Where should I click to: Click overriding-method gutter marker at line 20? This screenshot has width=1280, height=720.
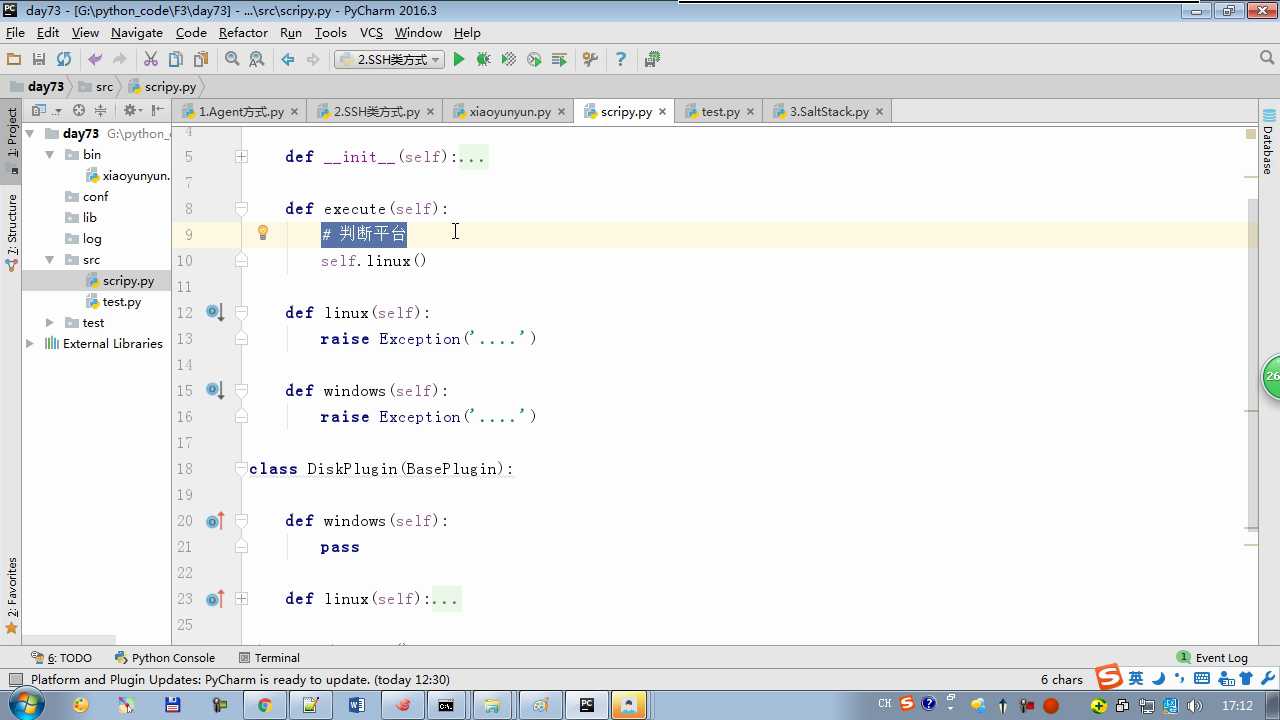point(215,520)
